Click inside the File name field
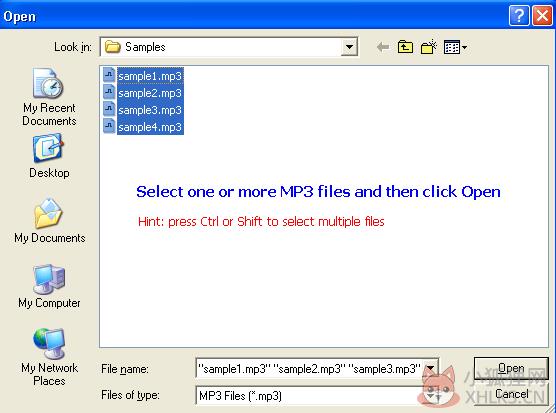The height and width of the screenshot is (413, 556). [310, 369]
